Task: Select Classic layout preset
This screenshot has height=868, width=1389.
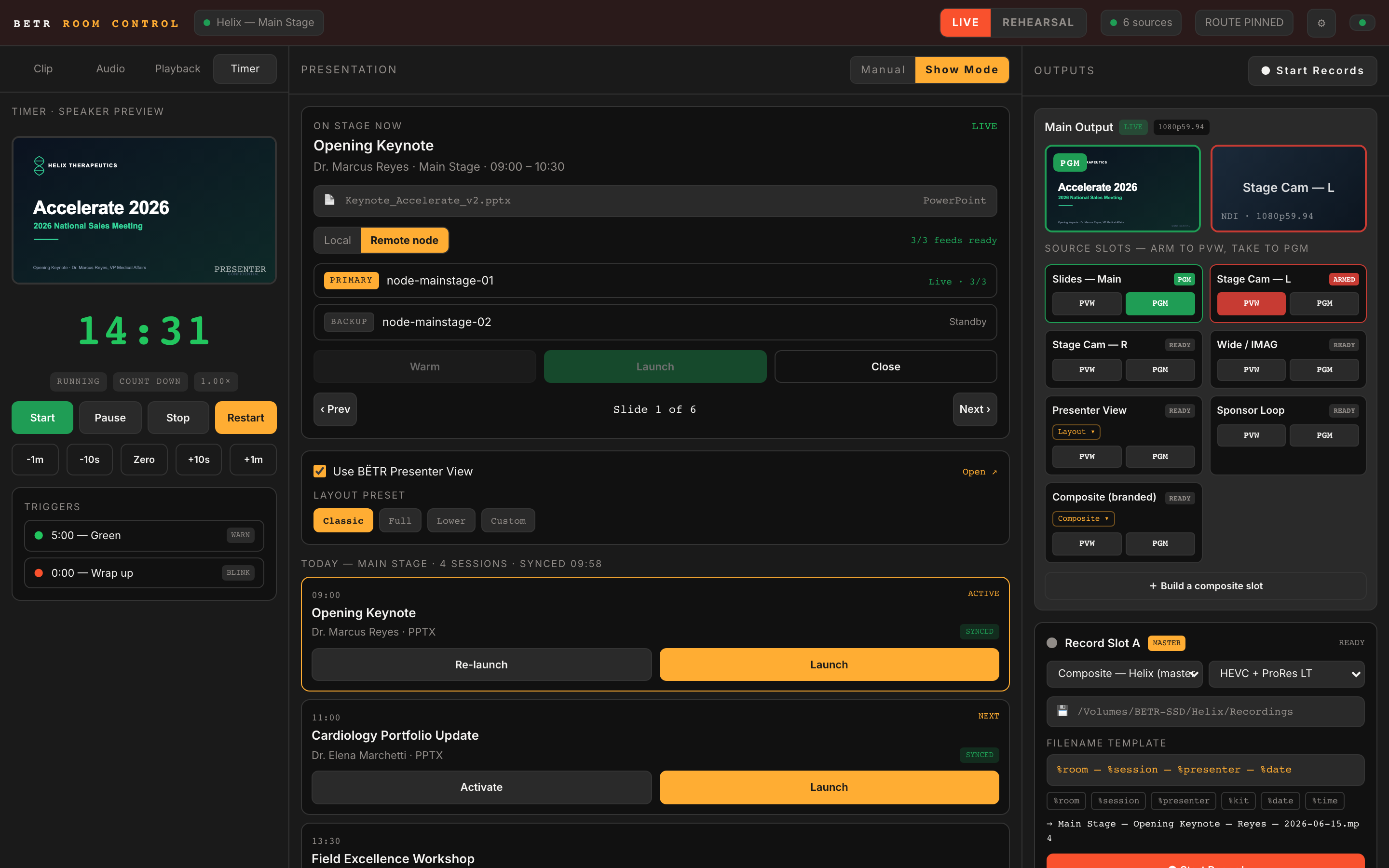Action: [x=342, y=521]
